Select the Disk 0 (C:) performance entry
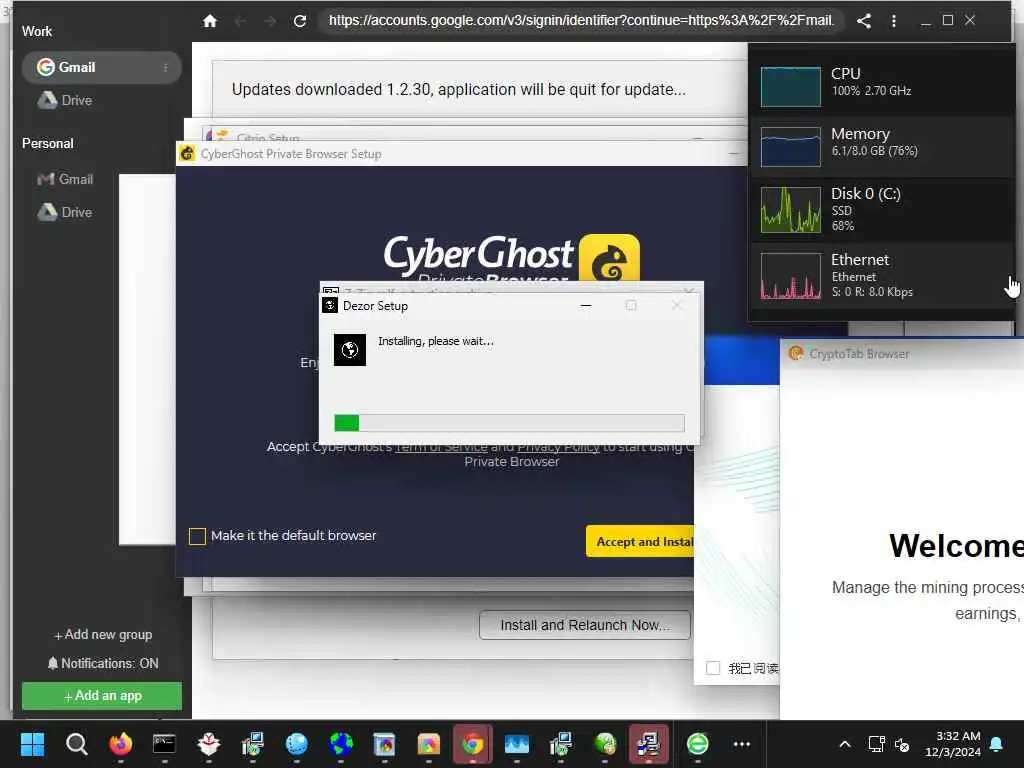This screenshot has height=768, width=1024. (882, 209)
